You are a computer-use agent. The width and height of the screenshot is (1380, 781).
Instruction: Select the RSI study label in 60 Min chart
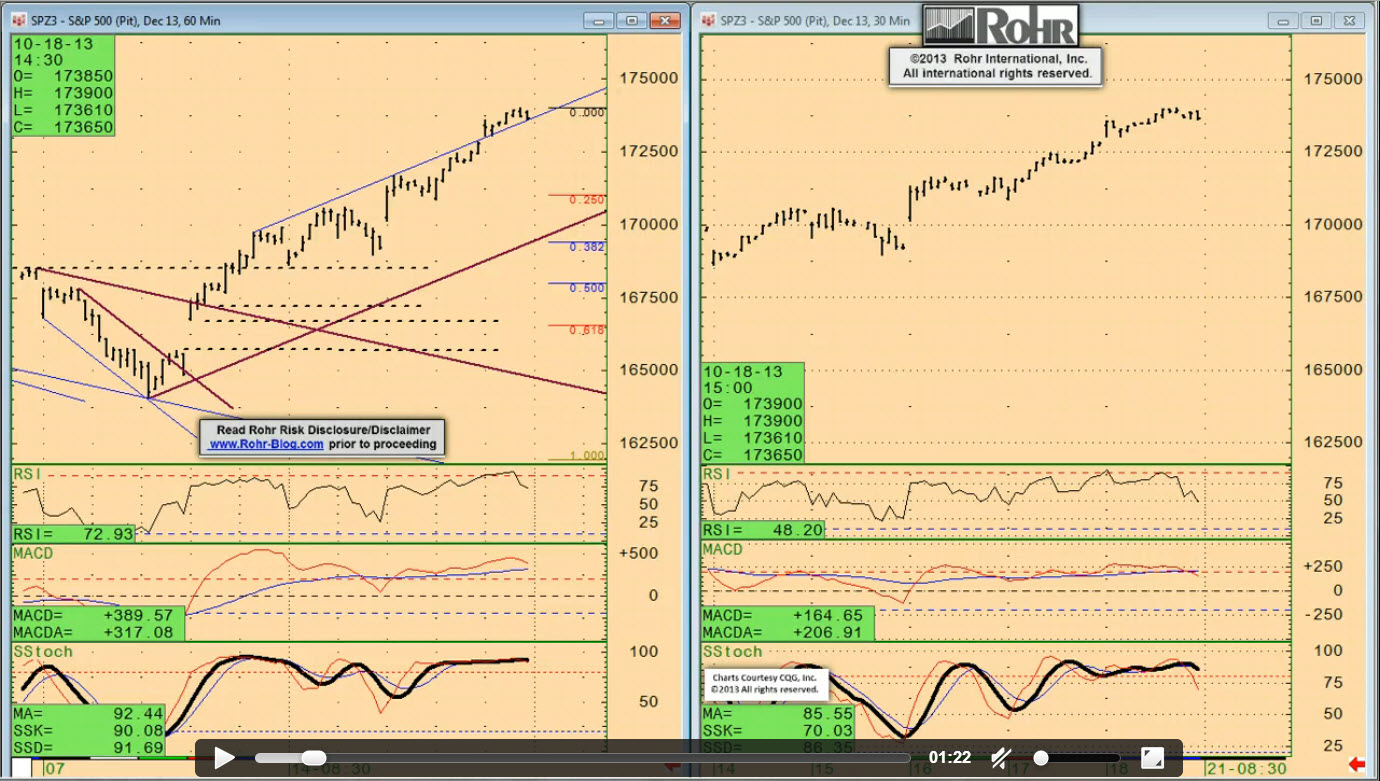coord(27,473)
